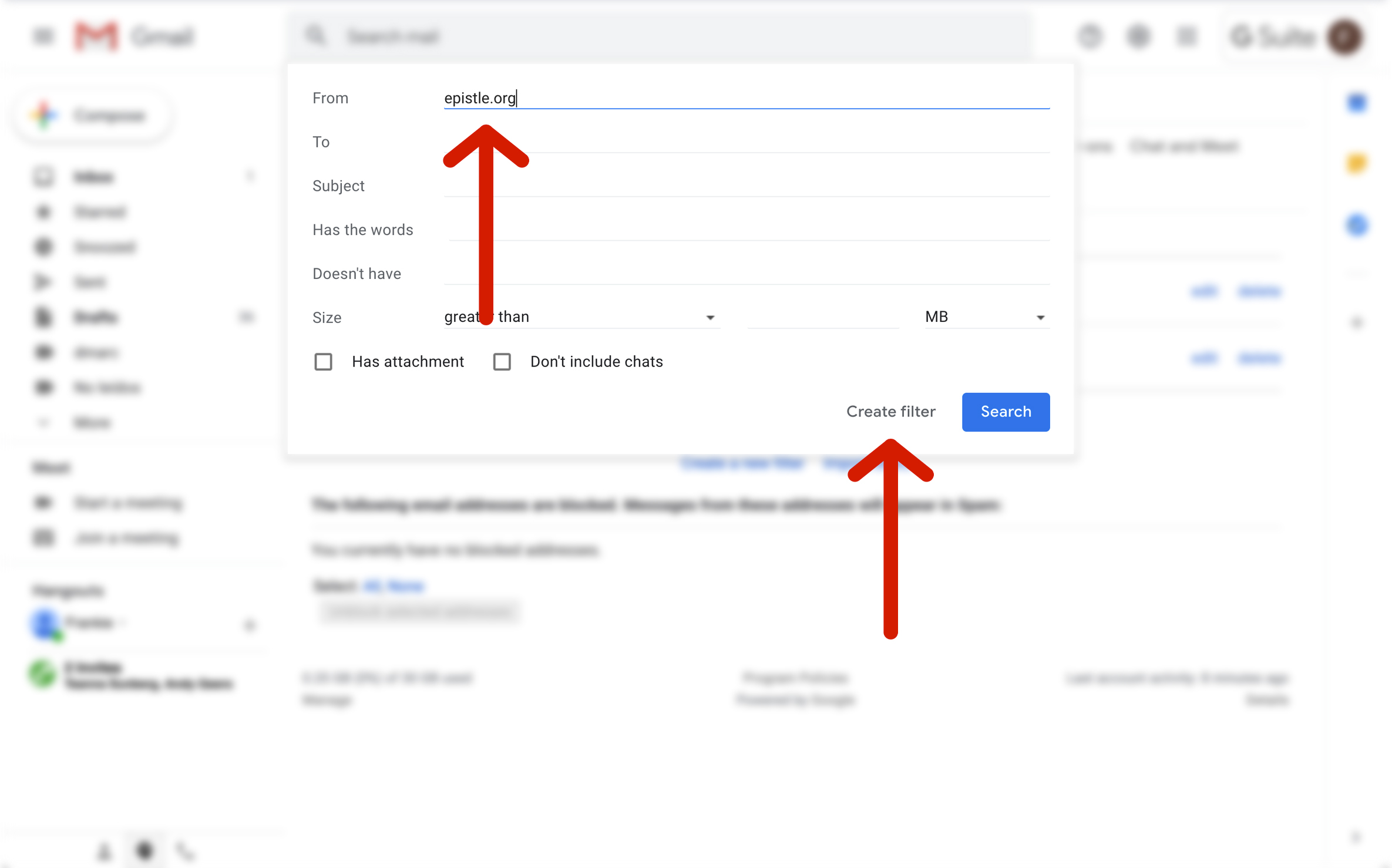The height and width of the screenshot is (868, 1392).
Task: Click the search magnifier icon
Action: [x=315, y=36]
